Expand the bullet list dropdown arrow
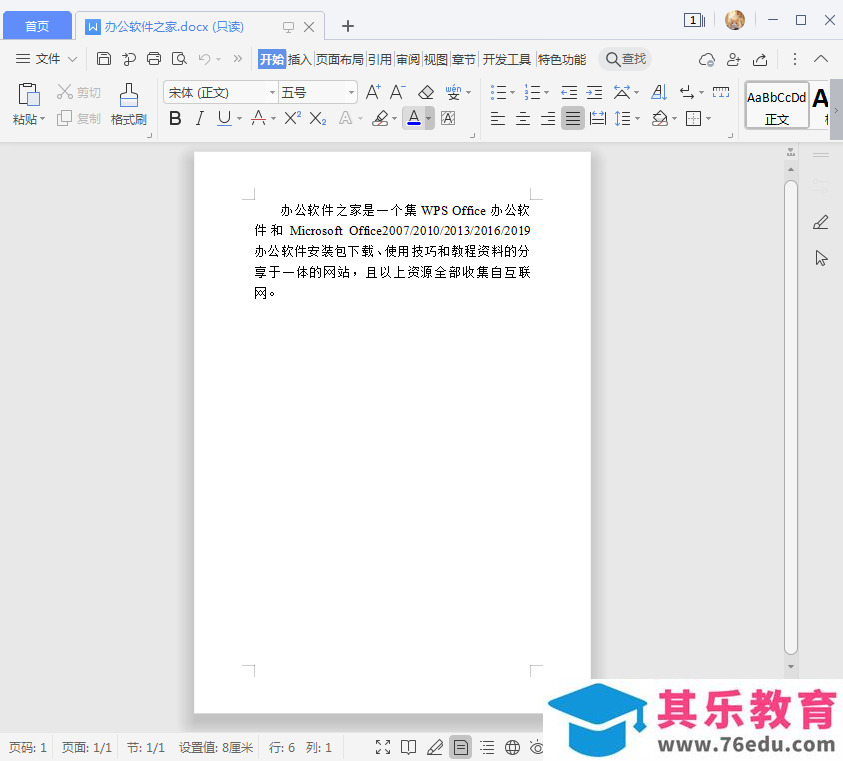843x761 pixels. [512, 93]
